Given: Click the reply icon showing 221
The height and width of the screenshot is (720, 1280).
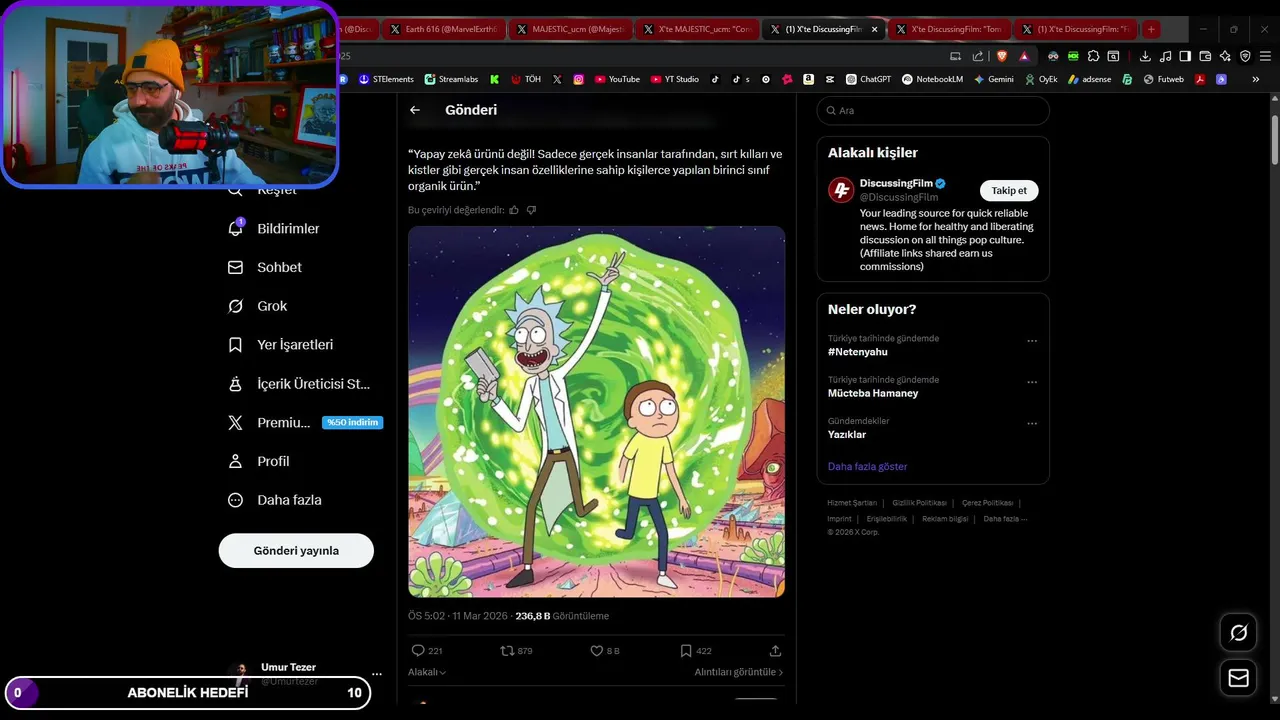Looking at the screenshot, I should pos(418,650).
